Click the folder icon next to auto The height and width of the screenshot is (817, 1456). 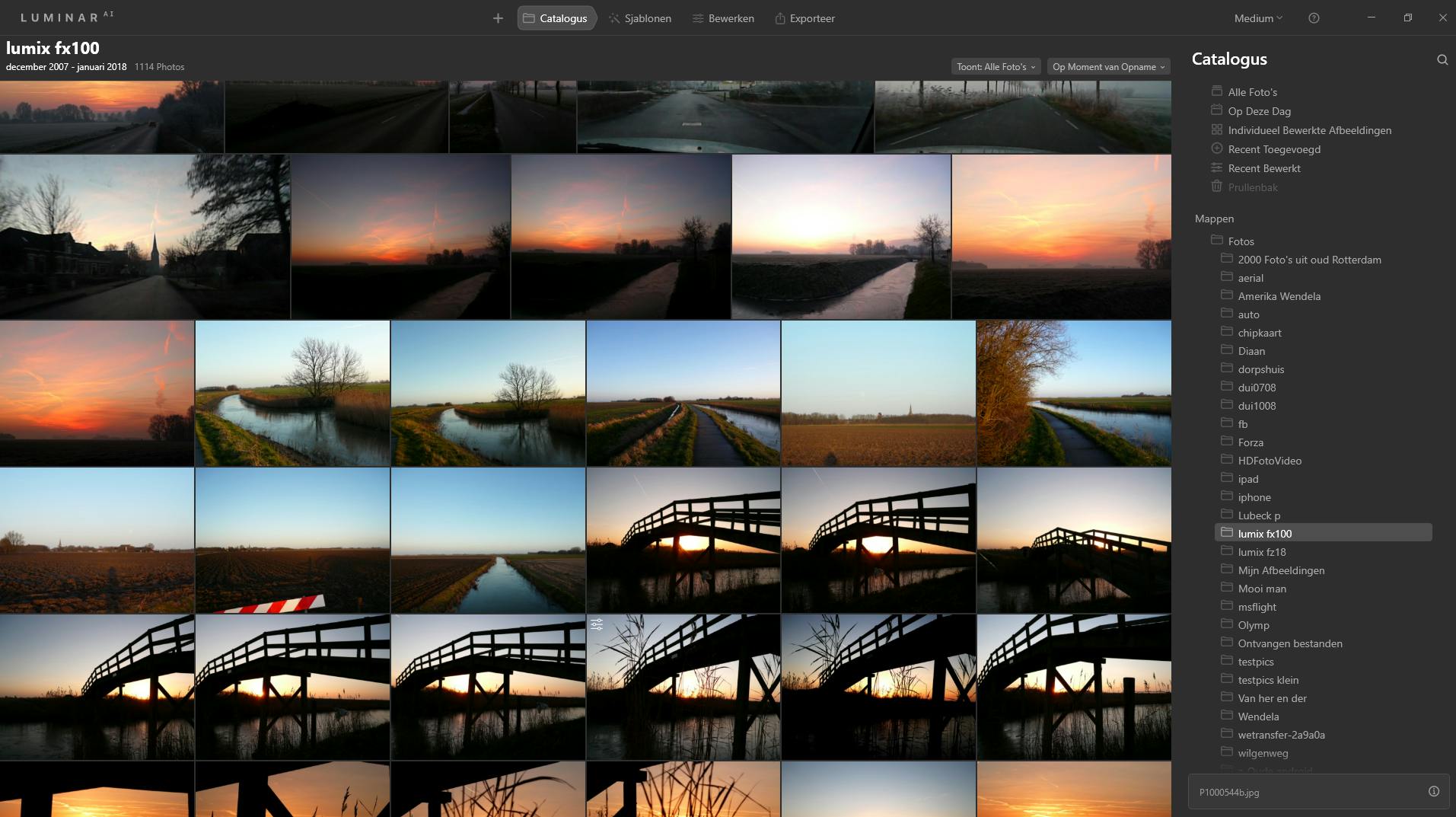tap(1227, 314)
